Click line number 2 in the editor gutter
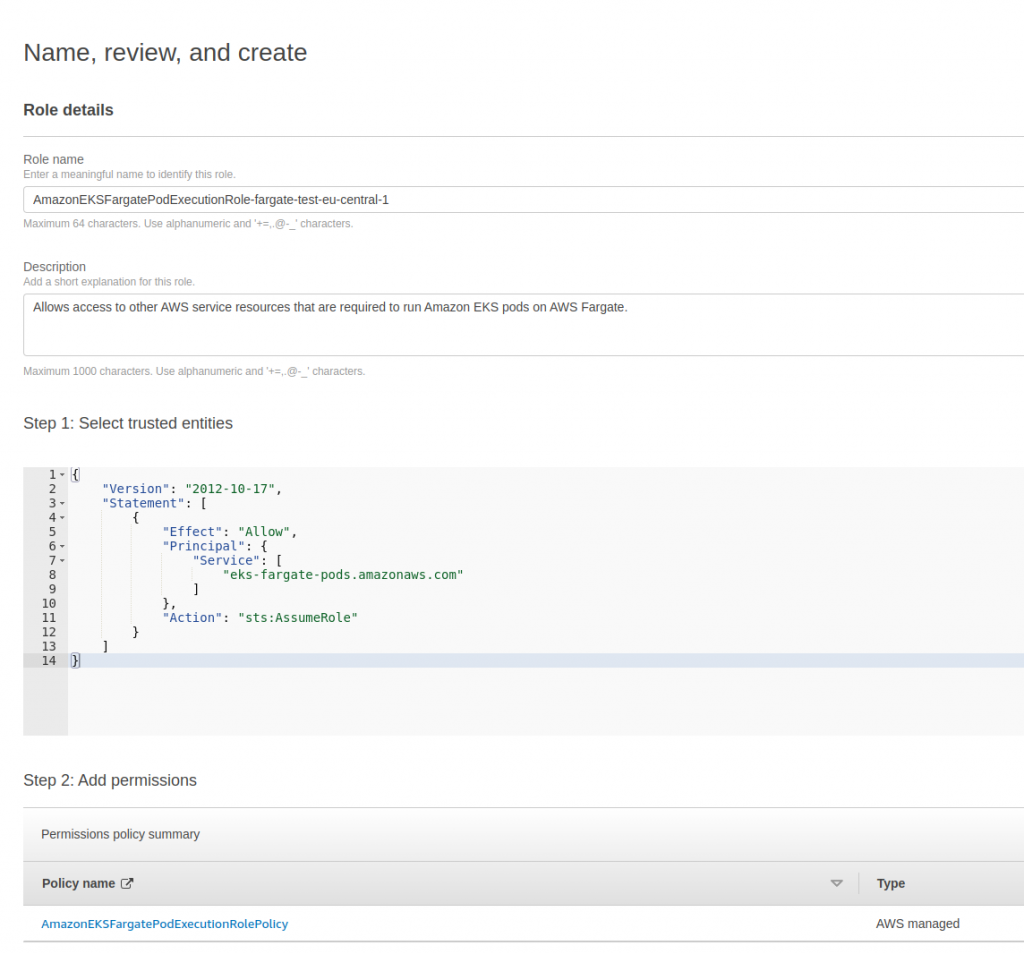Image resolution: width=1024 pixels, height=954 pixels. [x=51, y=489]
